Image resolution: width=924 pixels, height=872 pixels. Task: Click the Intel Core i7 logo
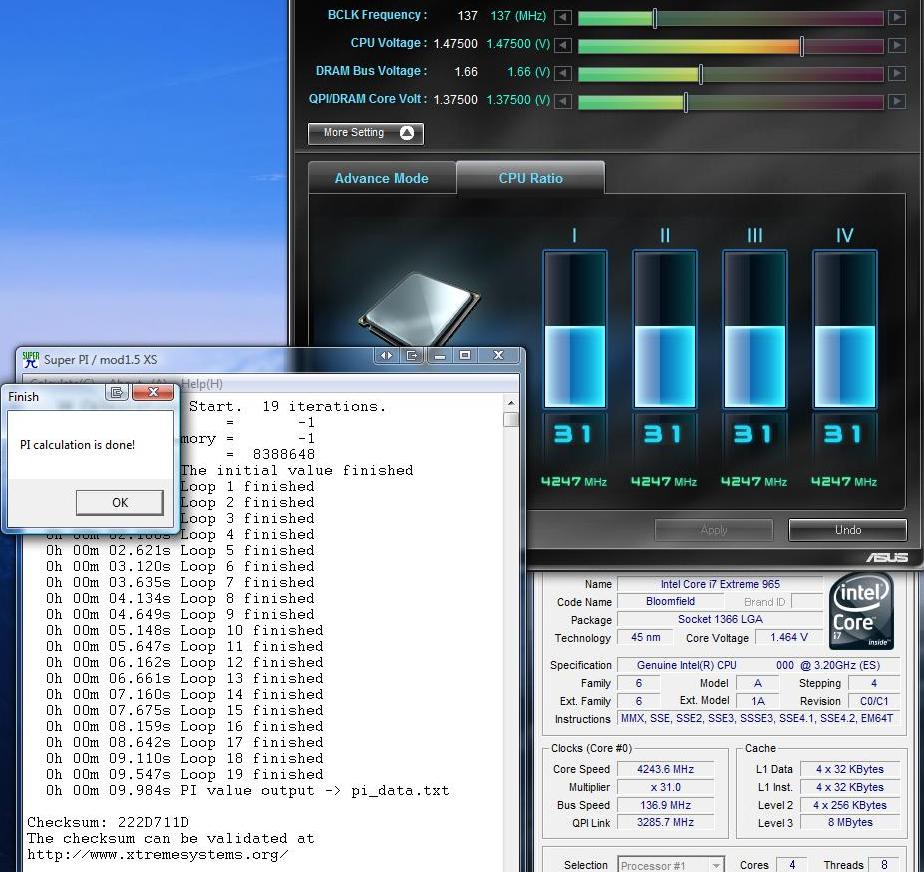tap(861, 611)
